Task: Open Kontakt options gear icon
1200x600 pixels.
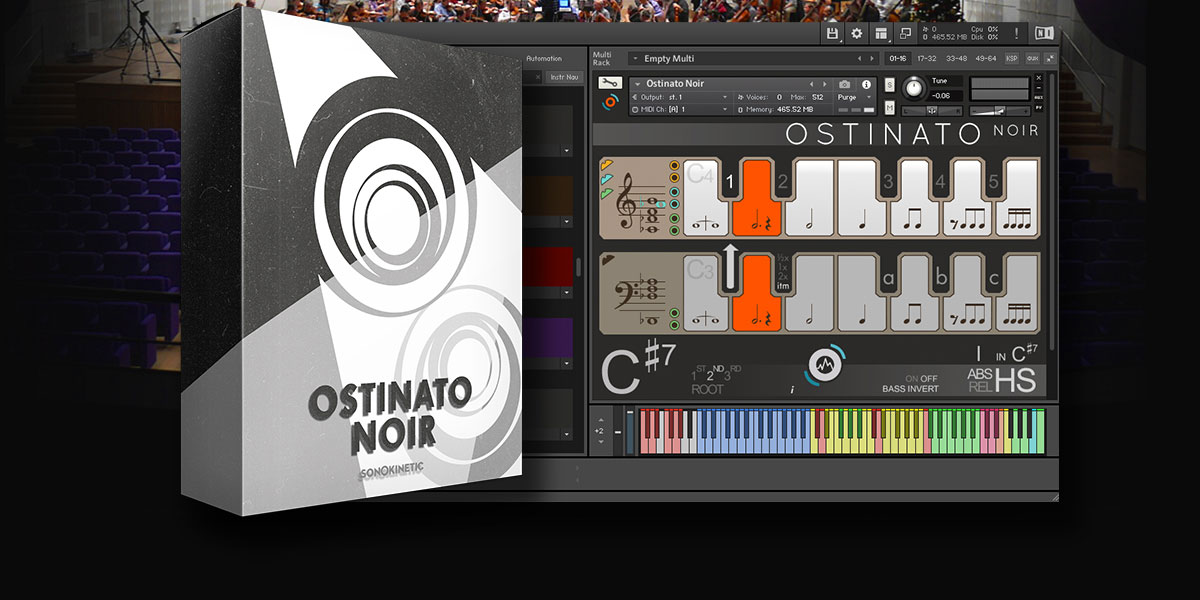Action: click(x=857, y=33)
